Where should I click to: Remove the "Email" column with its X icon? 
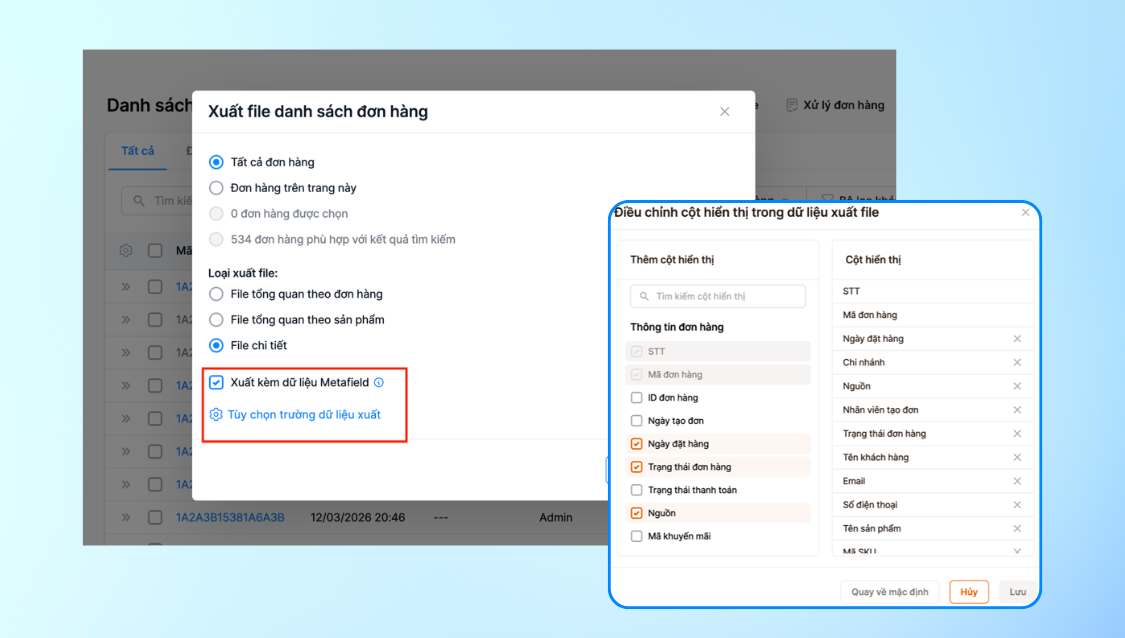tap(1017, 480)
